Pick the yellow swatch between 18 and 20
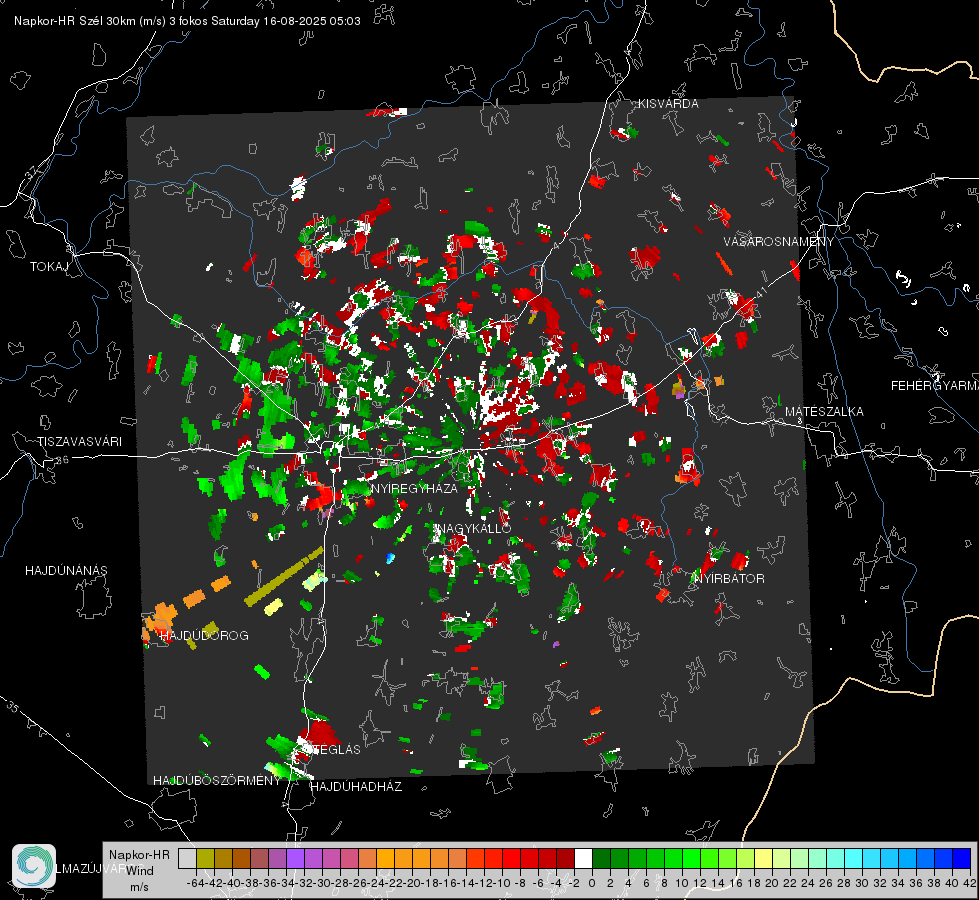 tap(763, 858)
